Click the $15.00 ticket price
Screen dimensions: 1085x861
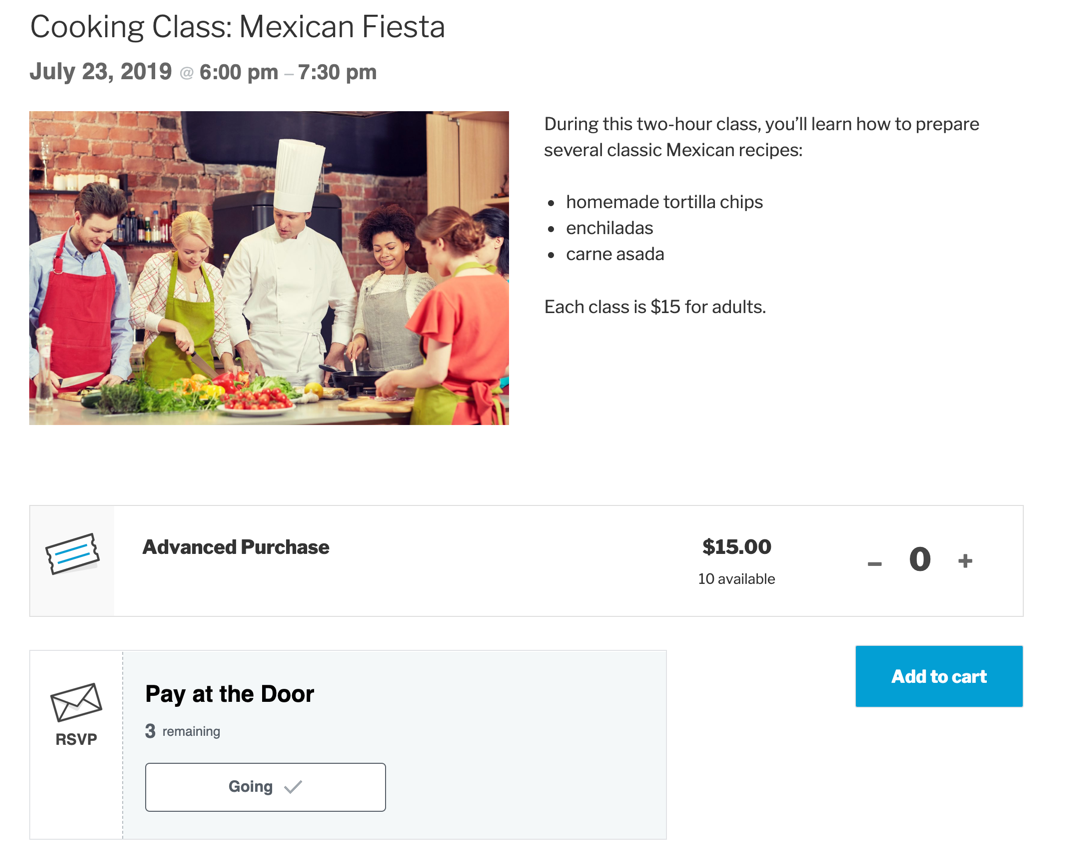click(x=737, y=547)
